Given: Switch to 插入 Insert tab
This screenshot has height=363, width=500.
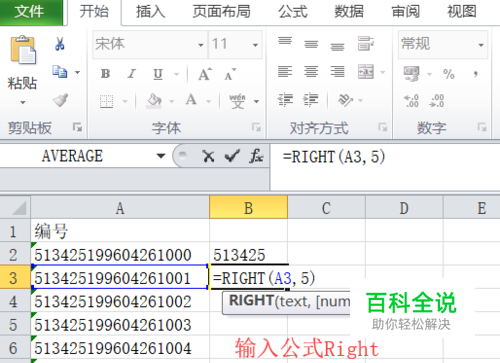Looking at the screenshot, I should 150,12.
